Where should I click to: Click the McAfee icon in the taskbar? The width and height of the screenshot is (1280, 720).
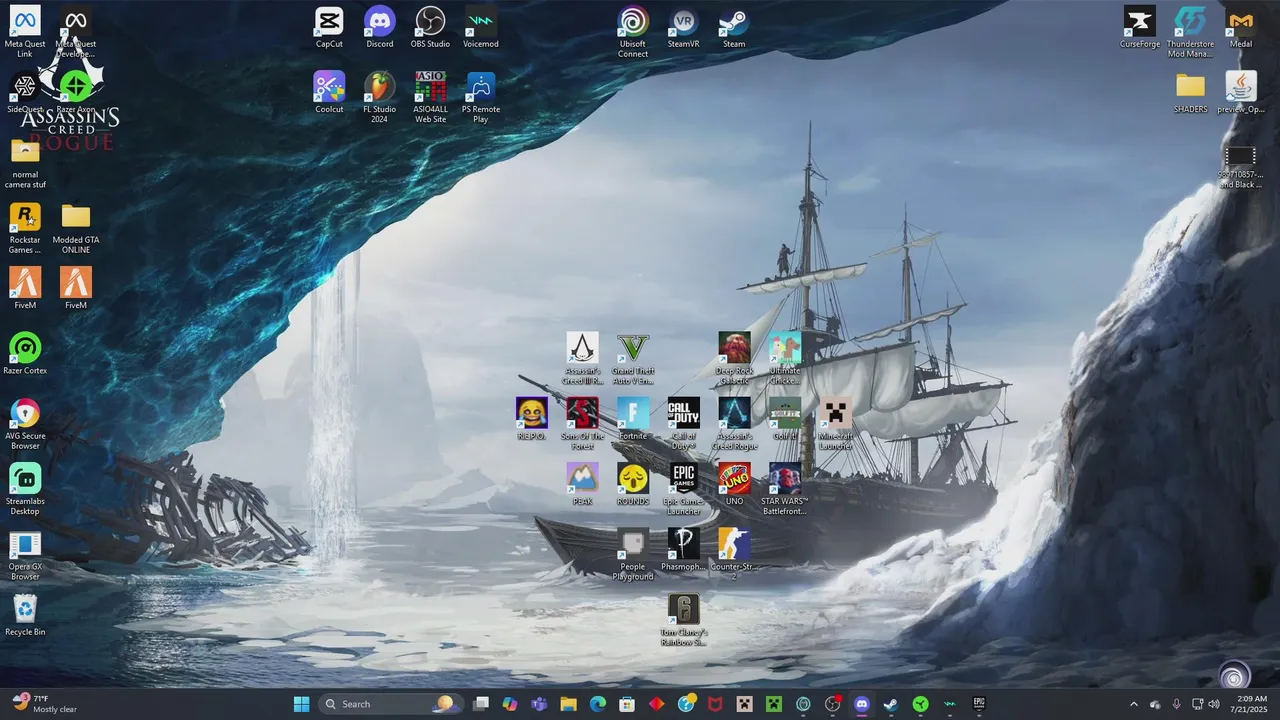click(x=715, y=704)
